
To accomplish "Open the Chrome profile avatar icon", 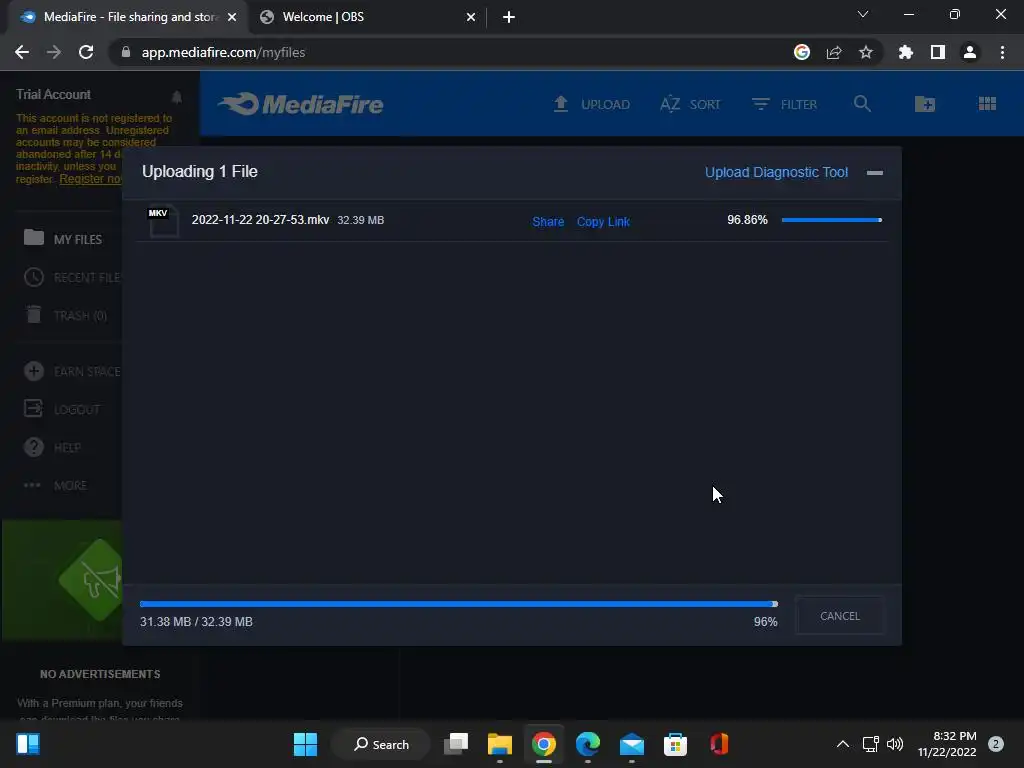I will tap(970, 52).
